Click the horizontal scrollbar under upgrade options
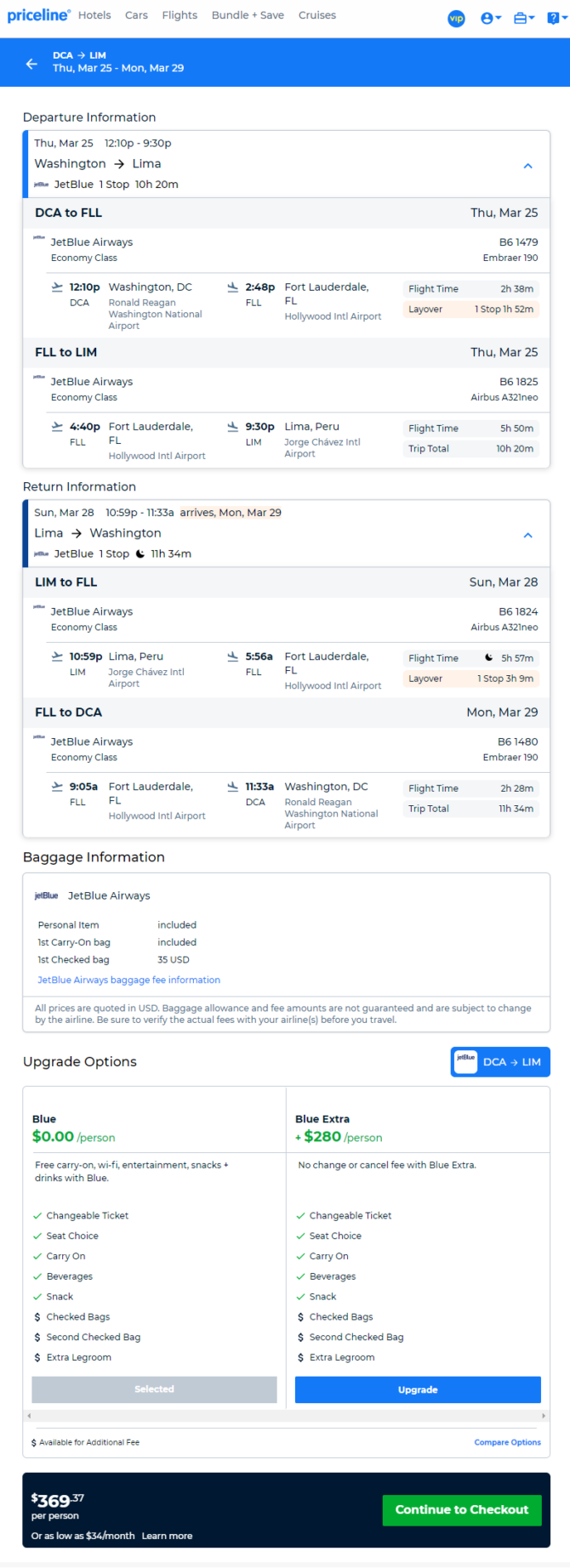 (x=286, y=1416)
